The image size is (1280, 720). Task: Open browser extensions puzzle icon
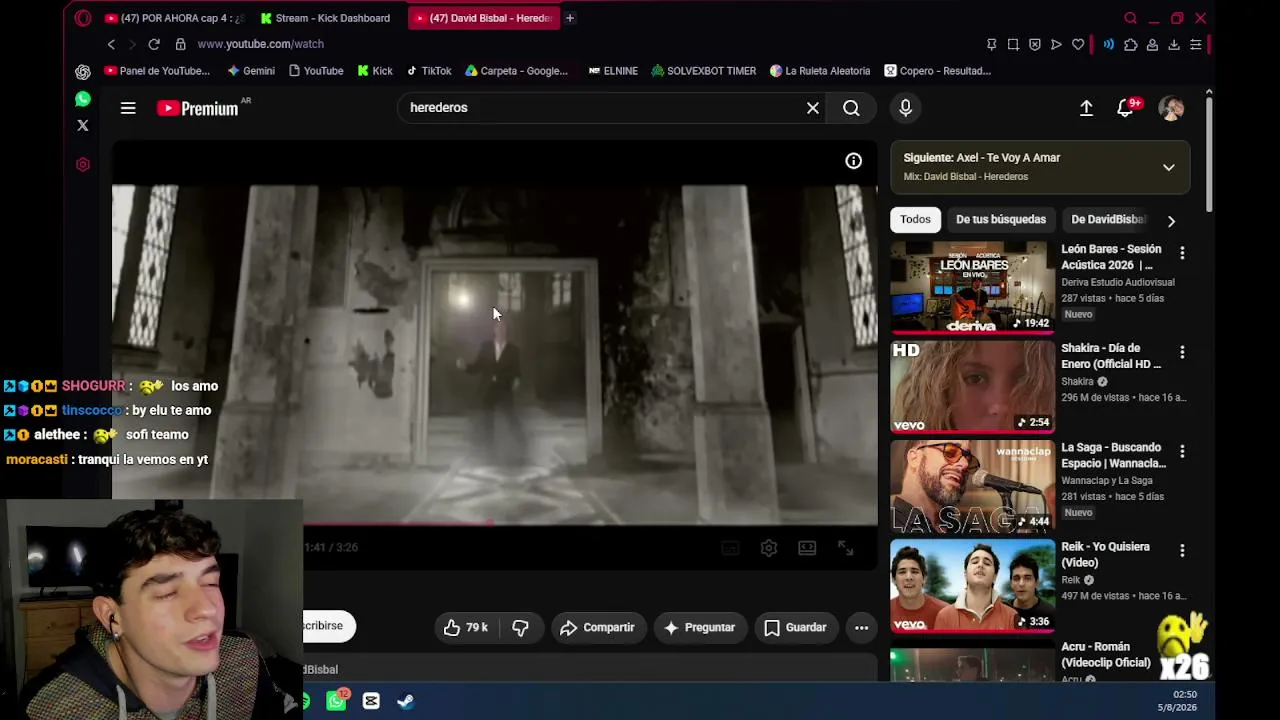(1131, 44)
